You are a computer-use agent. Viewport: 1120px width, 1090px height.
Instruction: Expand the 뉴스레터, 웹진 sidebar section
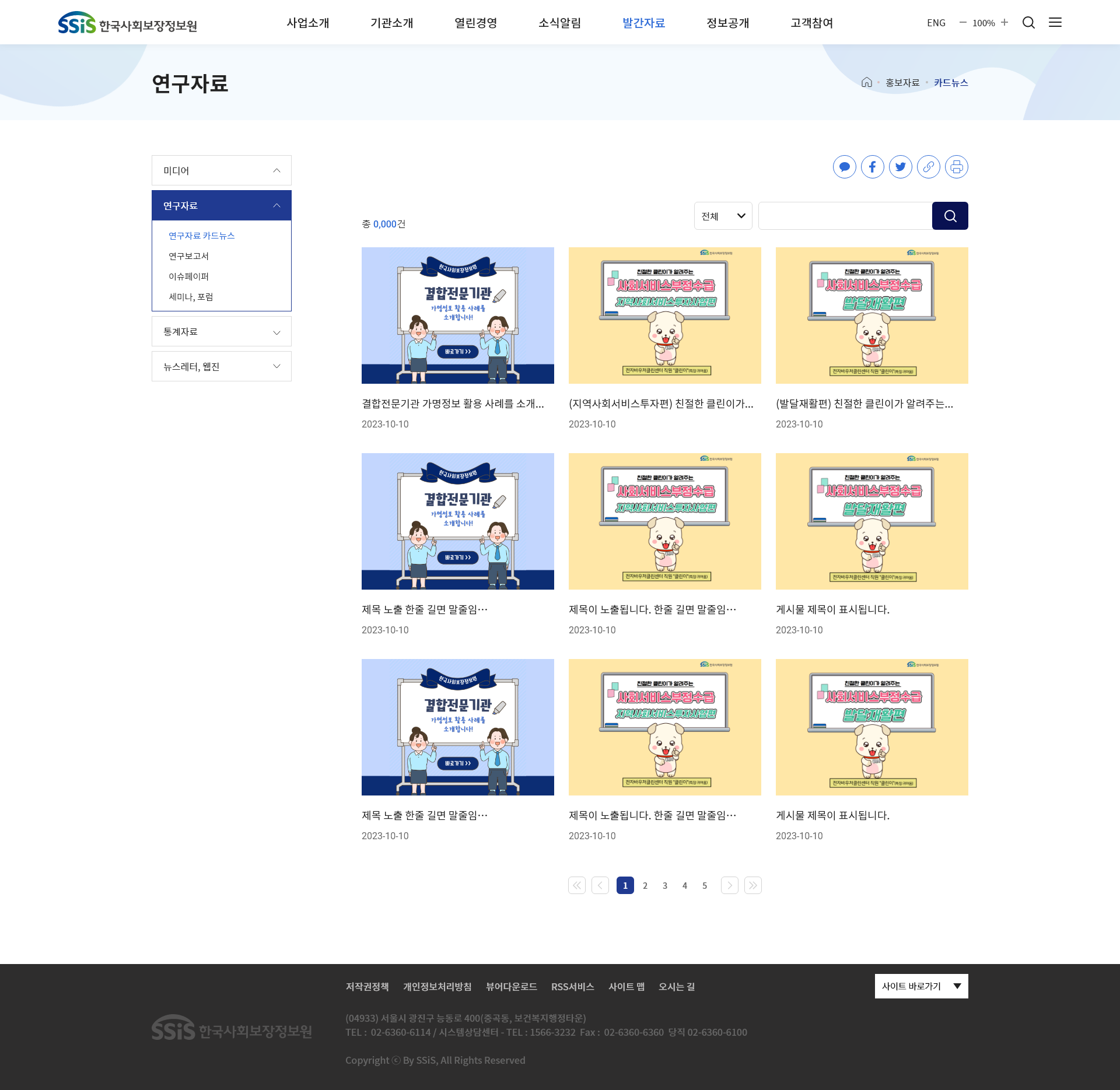(221, 366)
